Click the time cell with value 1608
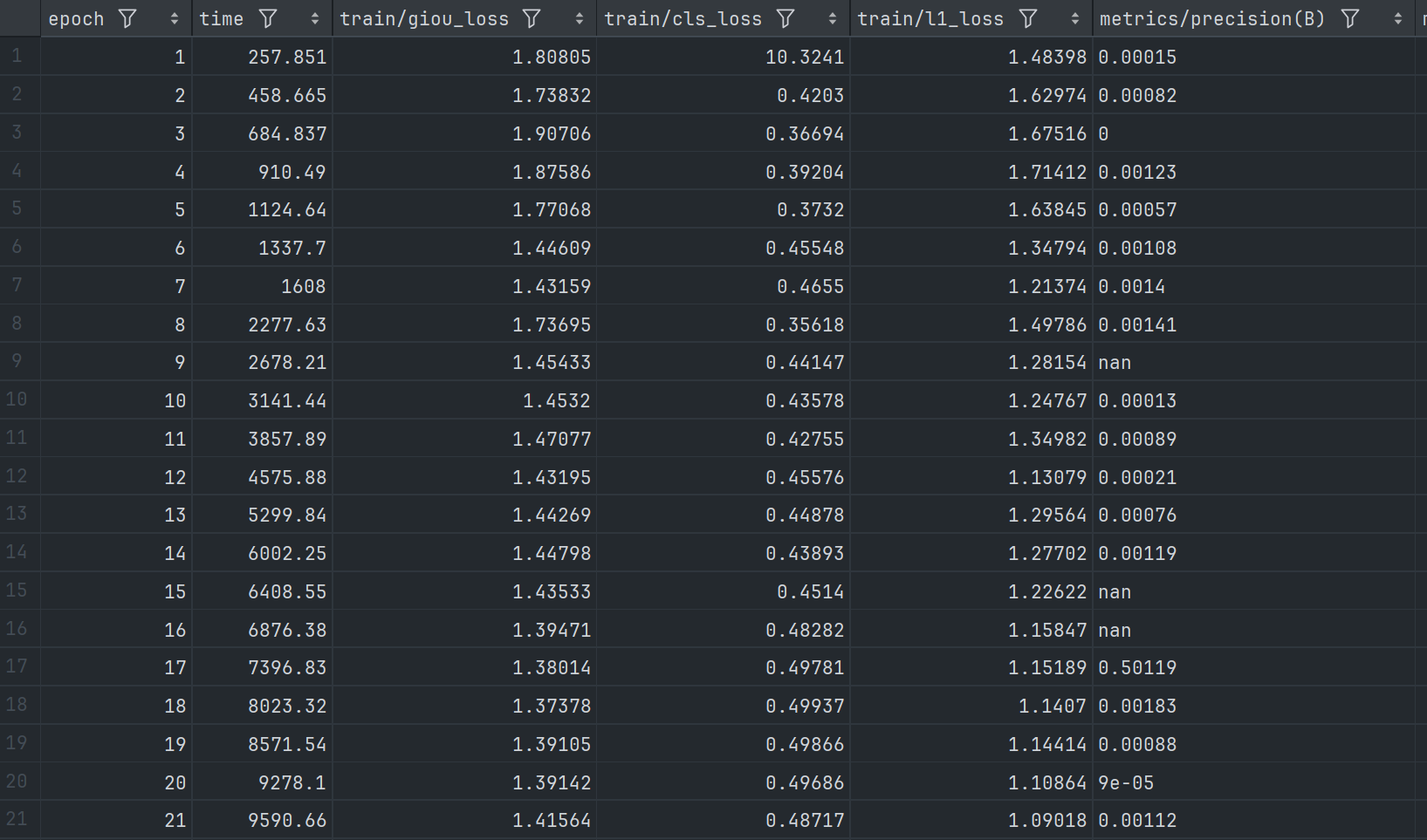 pyautogui.click(x=303, y=286)
